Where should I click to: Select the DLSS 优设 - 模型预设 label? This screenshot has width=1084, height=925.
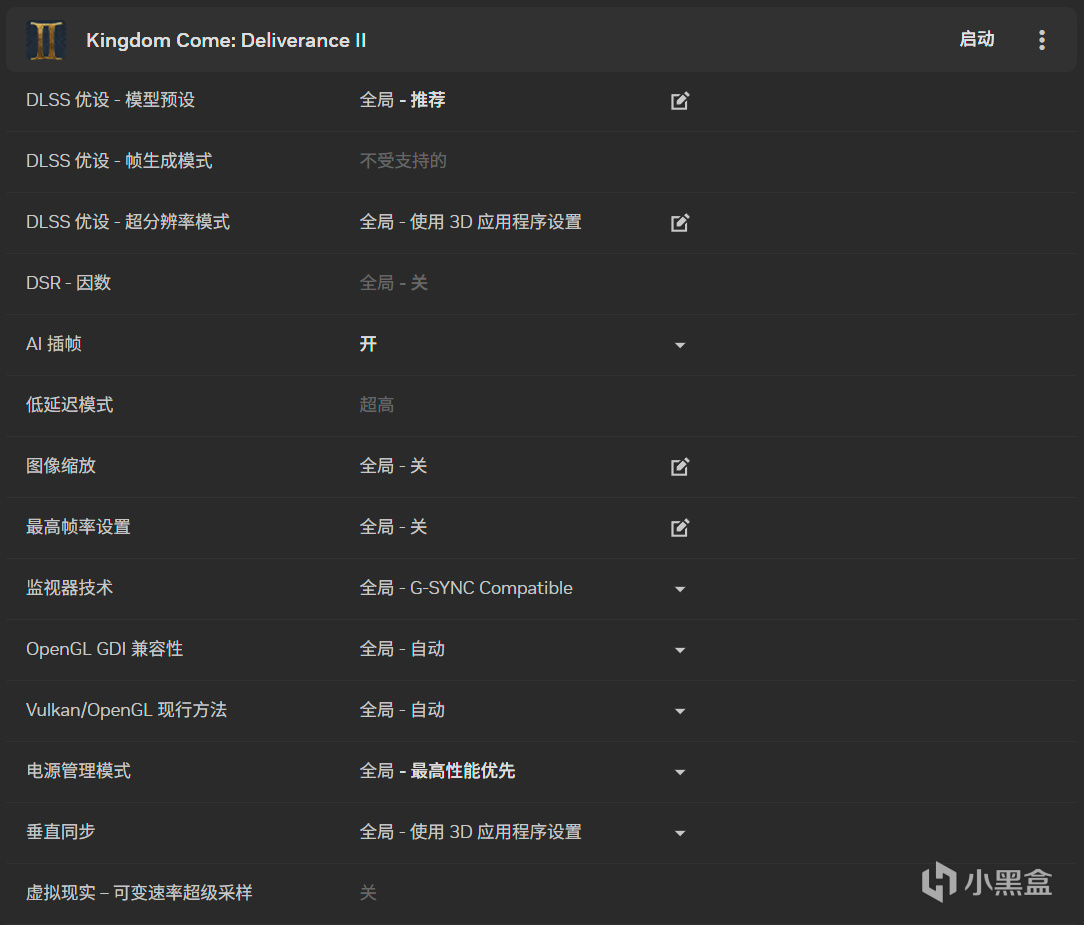111,100
